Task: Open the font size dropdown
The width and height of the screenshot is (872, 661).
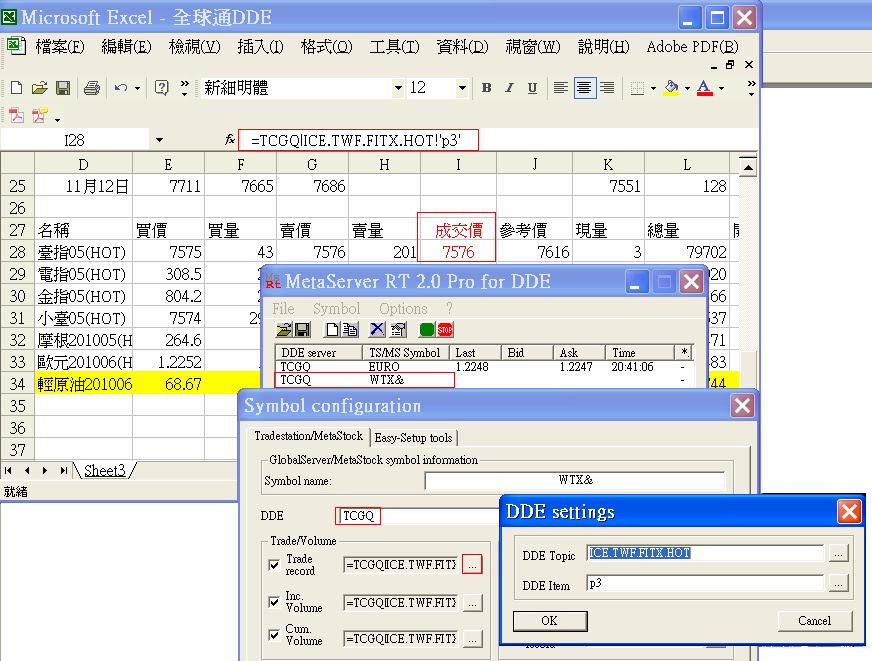Action: 462,88
